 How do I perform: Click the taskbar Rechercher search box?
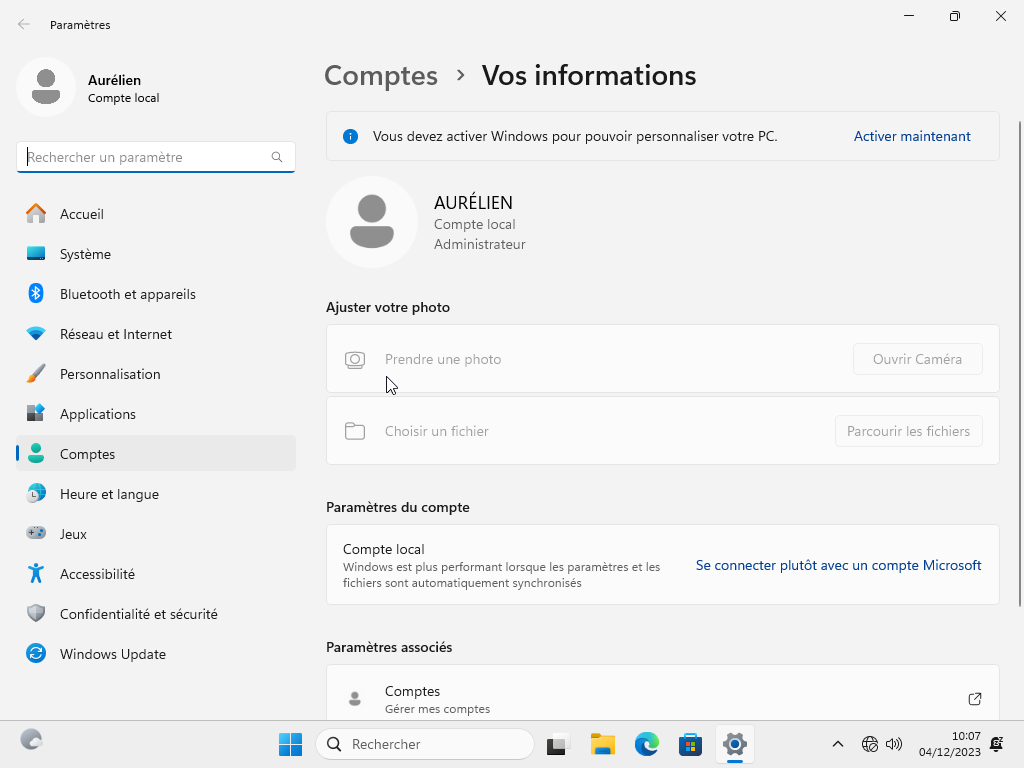click(x=424, y=744)
